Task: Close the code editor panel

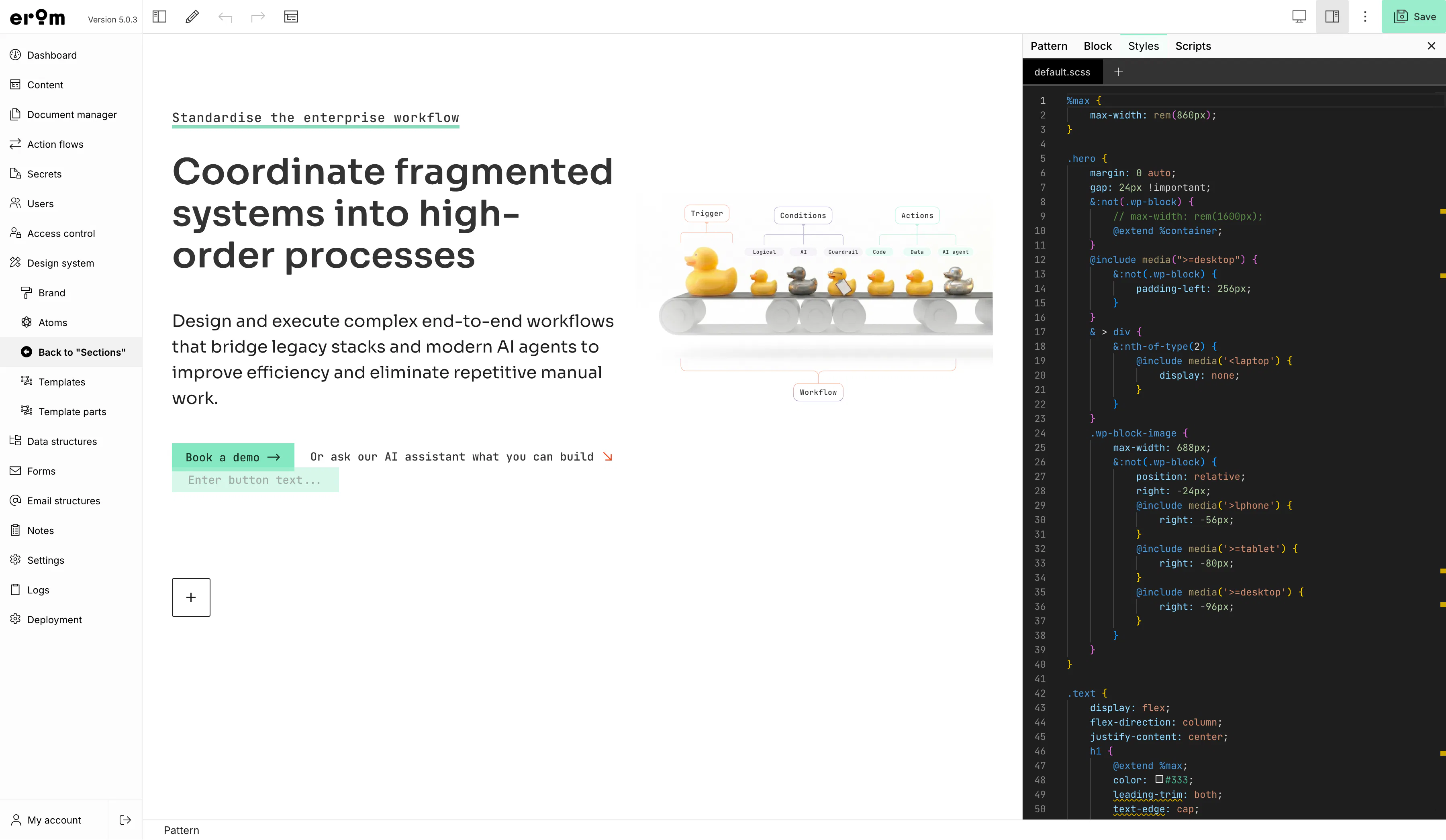Action: (x=1431, y=46)
